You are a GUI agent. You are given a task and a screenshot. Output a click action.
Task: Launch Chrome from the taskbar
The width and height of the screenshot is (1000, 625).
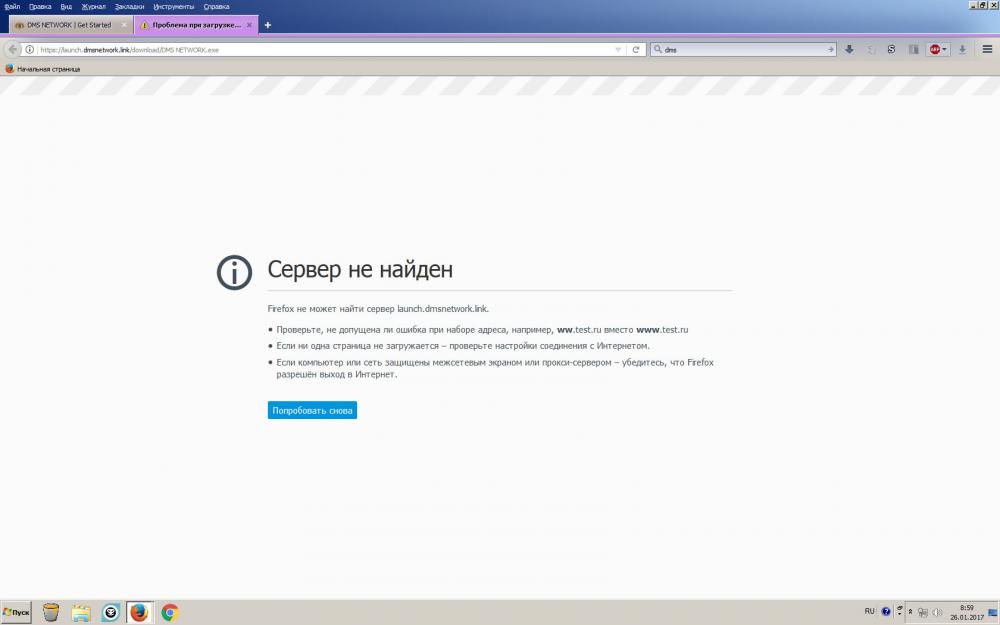[x=170, y=612]
